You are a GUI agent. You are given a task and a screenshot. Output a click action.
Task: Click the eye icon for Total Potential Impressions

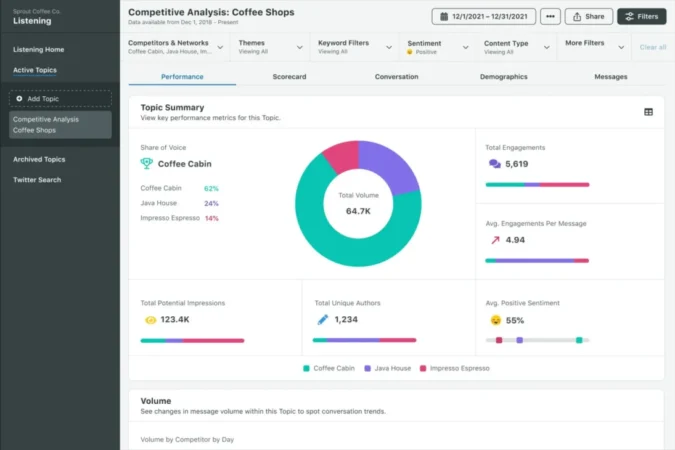[150, 320]
